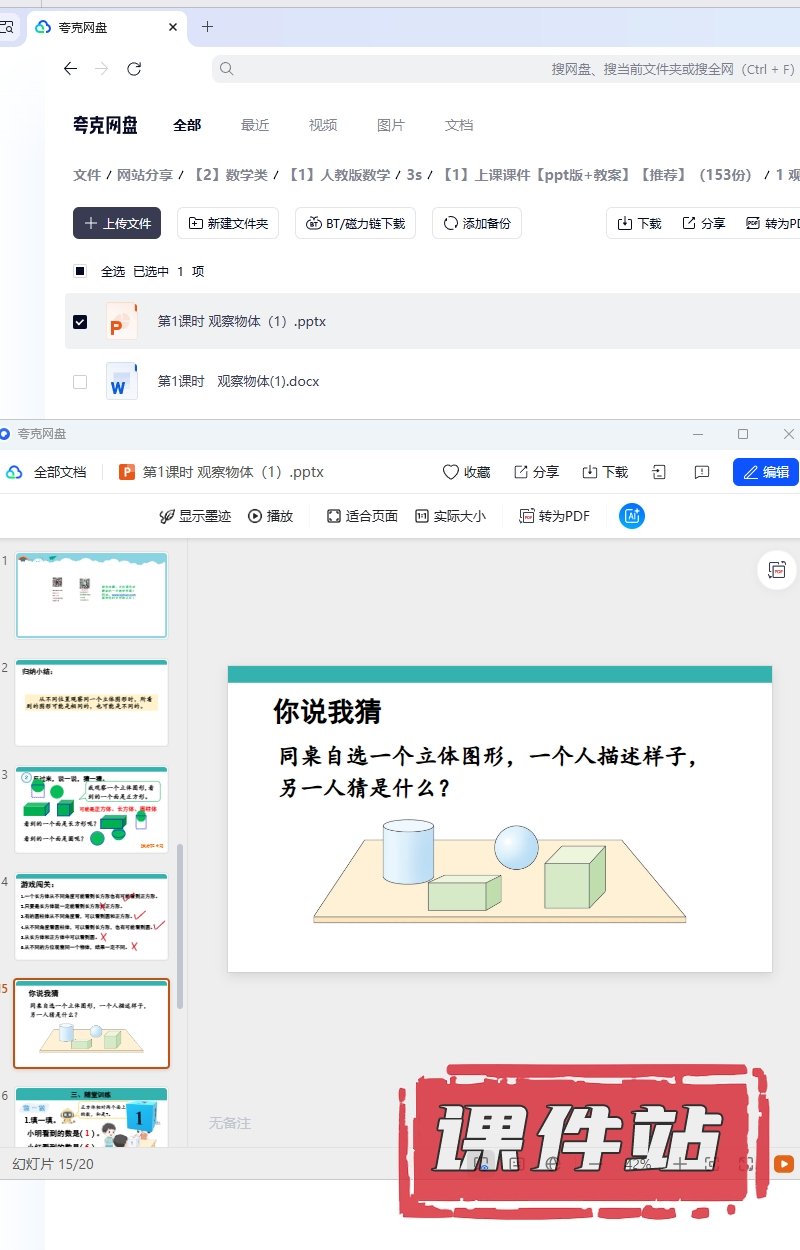
Task: Click the 上传文件 upload button
Action: 117,223
